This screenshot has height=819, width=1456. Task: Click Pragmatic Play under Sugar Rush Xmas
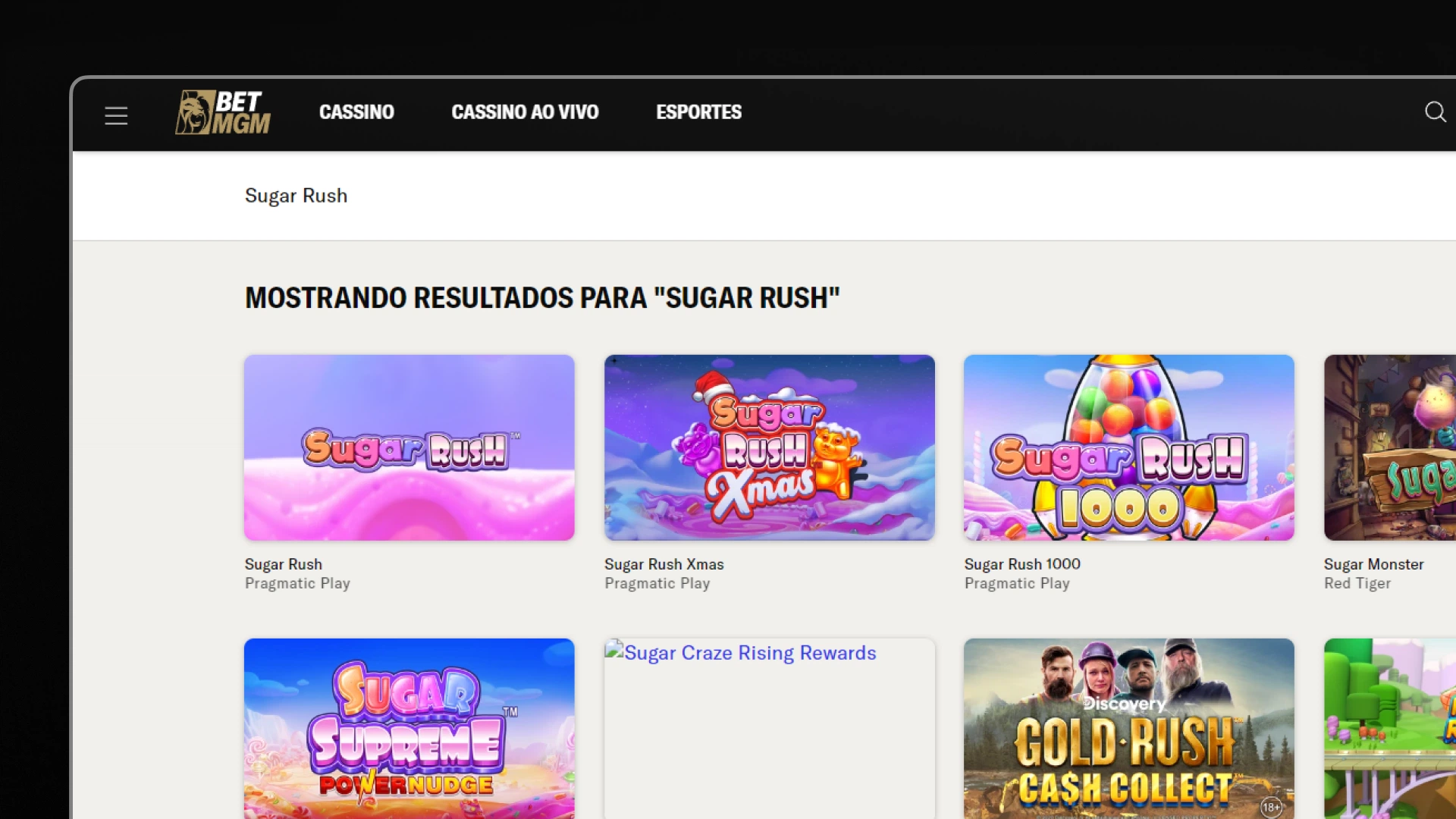657,583
